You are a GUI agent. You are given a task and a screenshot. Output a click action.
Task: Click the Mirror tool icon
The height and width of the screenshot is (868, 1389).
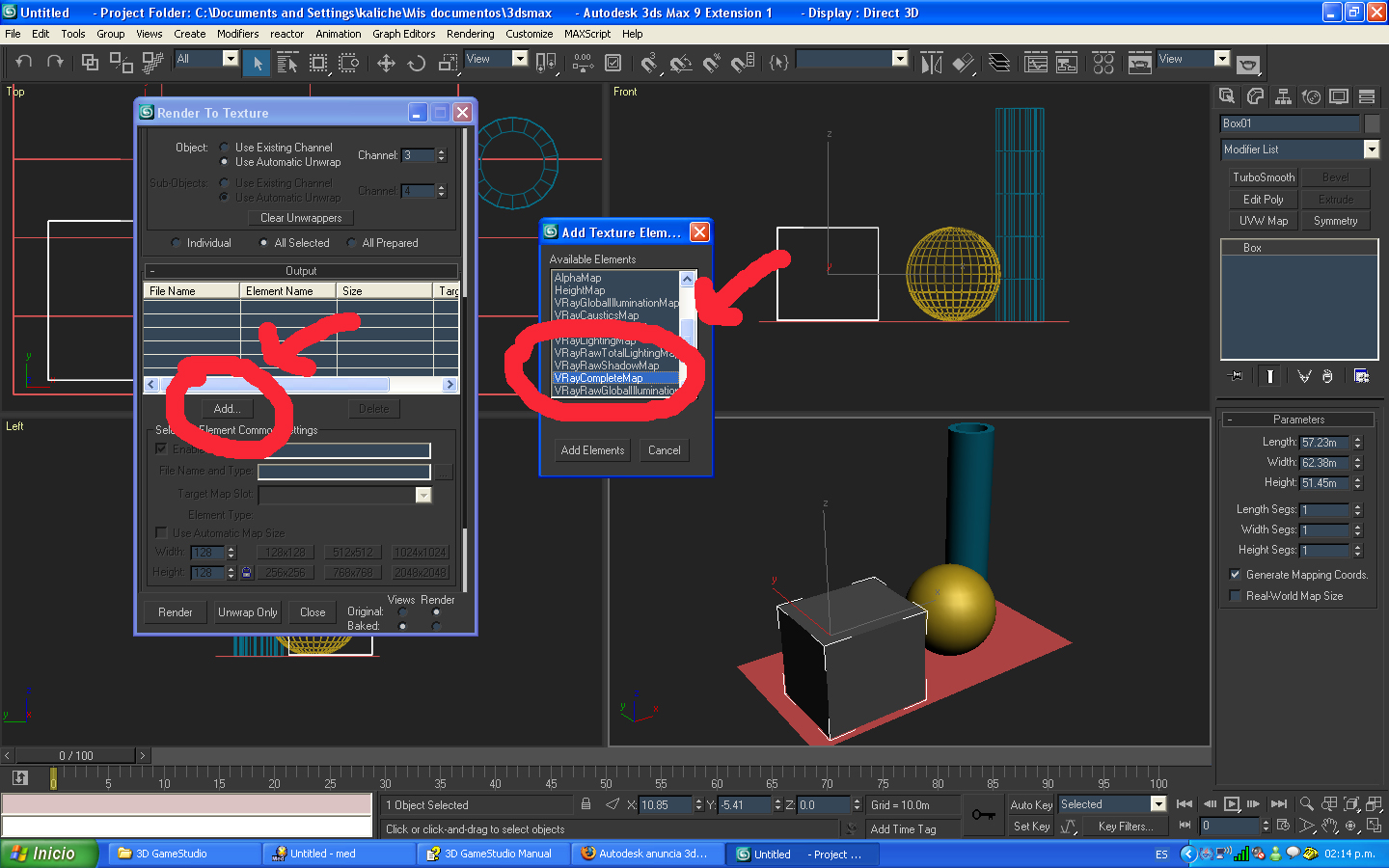931,64
